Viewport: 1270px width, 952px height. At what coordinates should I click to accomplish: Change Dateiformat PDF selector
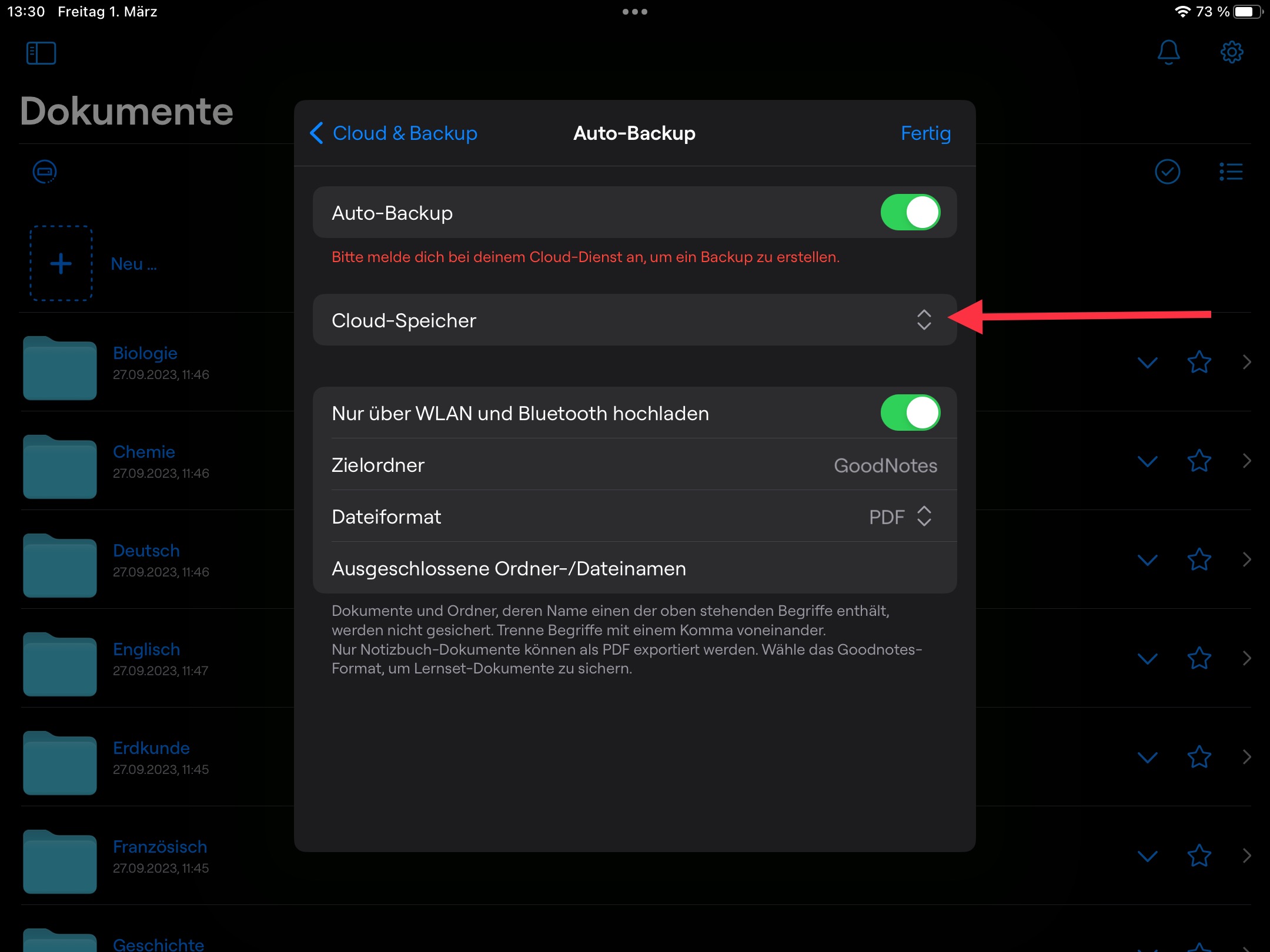tap(901, 517)
